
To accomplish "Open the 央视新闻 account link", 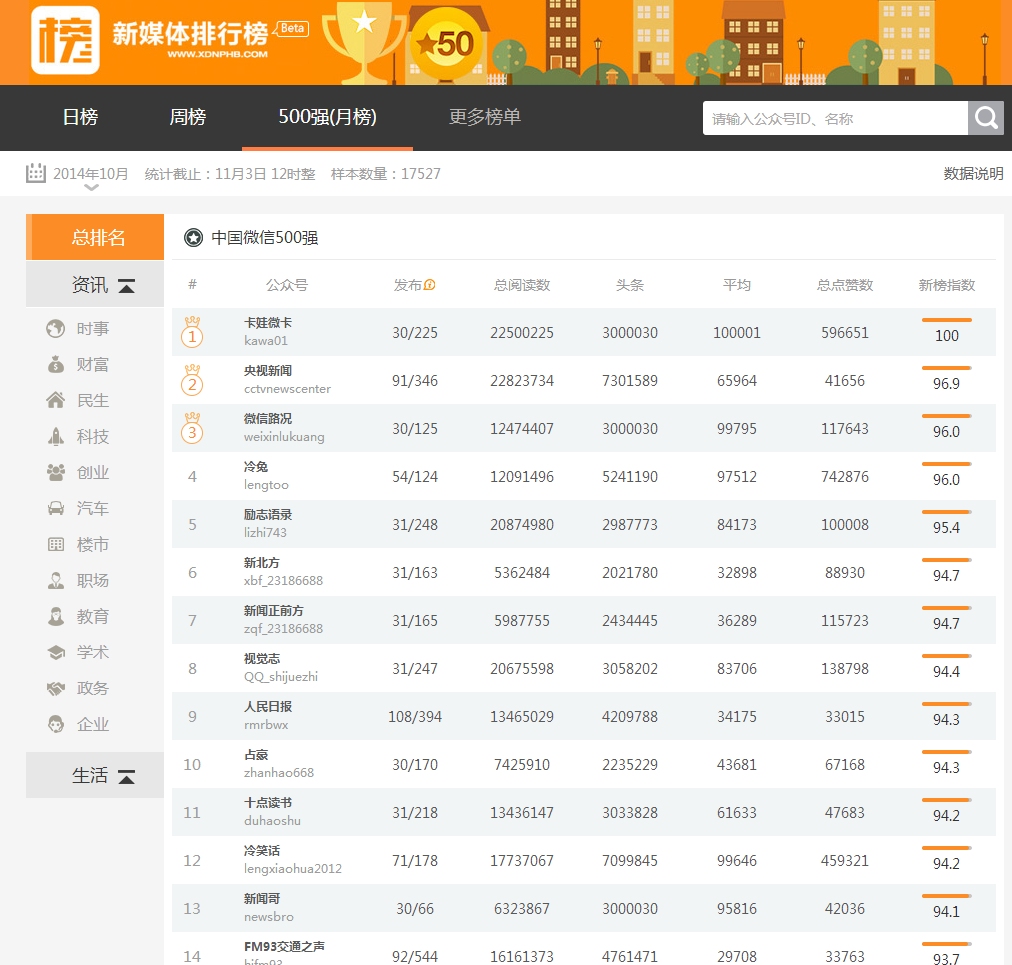I will (x=268, y=371).
